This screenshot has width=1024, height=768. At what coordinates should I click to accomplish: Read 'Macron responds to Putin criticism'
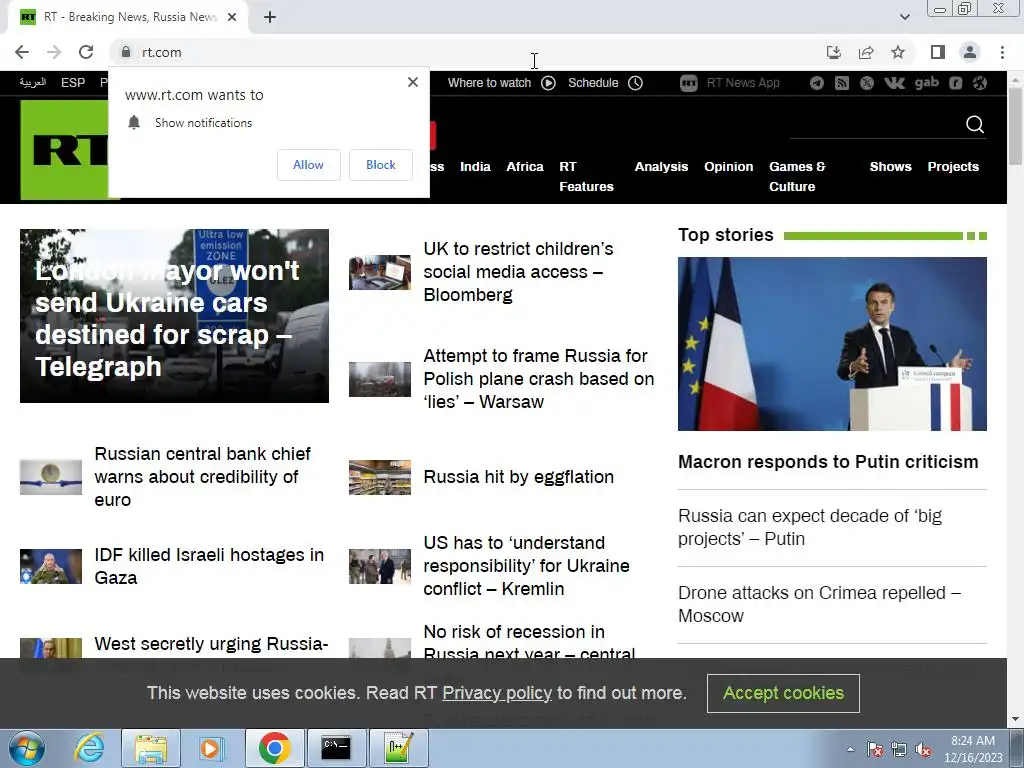(x=828, y=462)
